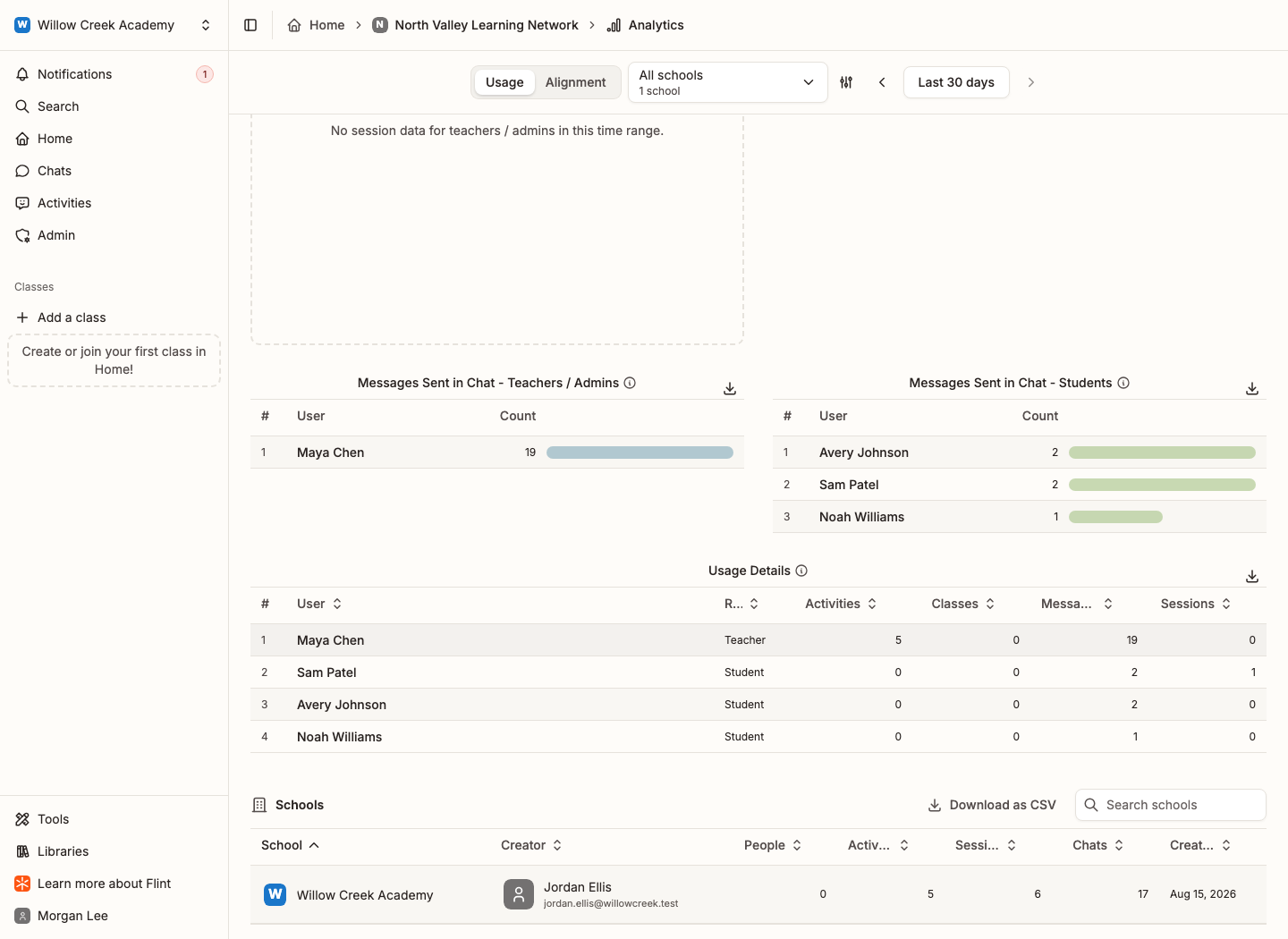The height and width of the screenshot is (939, 1288).
Task: Open the Last 30 days range picker
Action: (956, 82)
